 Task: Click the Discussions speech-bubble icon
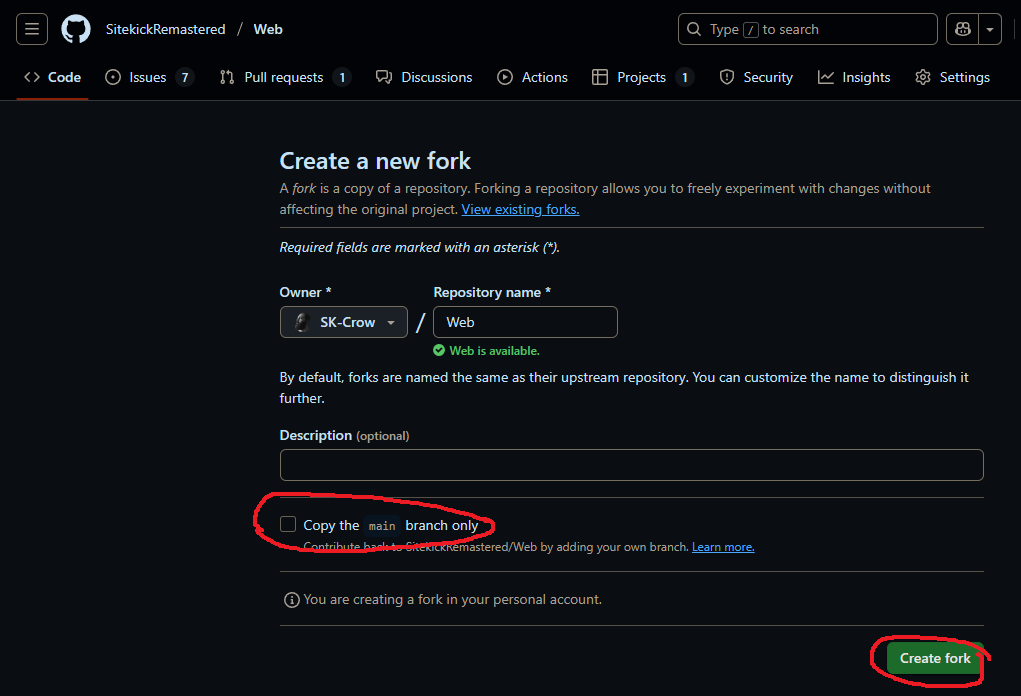pyautogui.click(x=384, y=77)
